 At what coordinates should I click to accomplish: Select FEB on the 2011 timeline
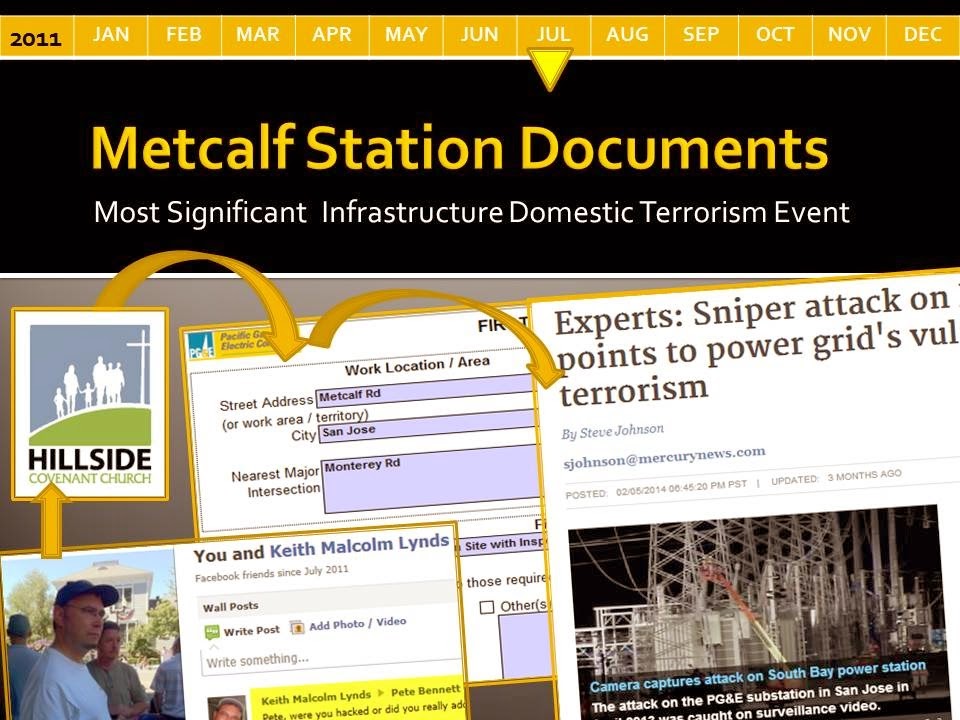coord(184,35)
